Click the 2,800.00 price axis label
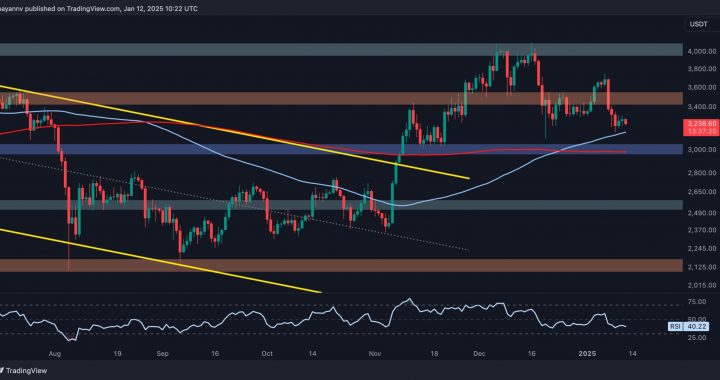Screen dimensions: 720x380 703,173
